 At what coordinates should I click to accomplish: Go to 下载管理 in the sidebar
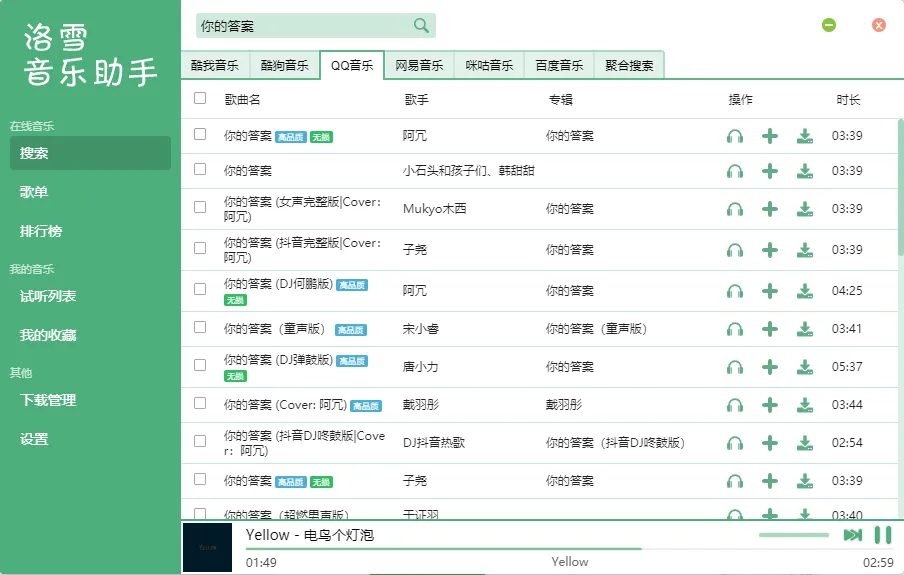point(48,400)
